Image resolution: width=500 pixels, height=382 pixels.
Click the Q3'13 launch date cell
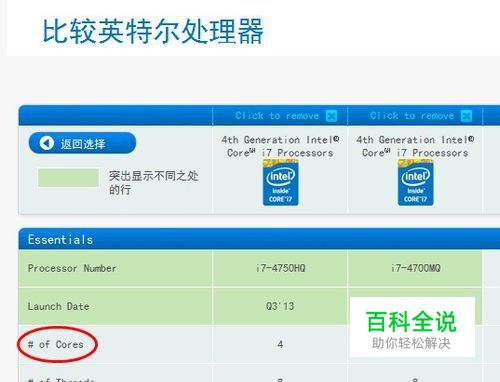click(x=280, y=306)
